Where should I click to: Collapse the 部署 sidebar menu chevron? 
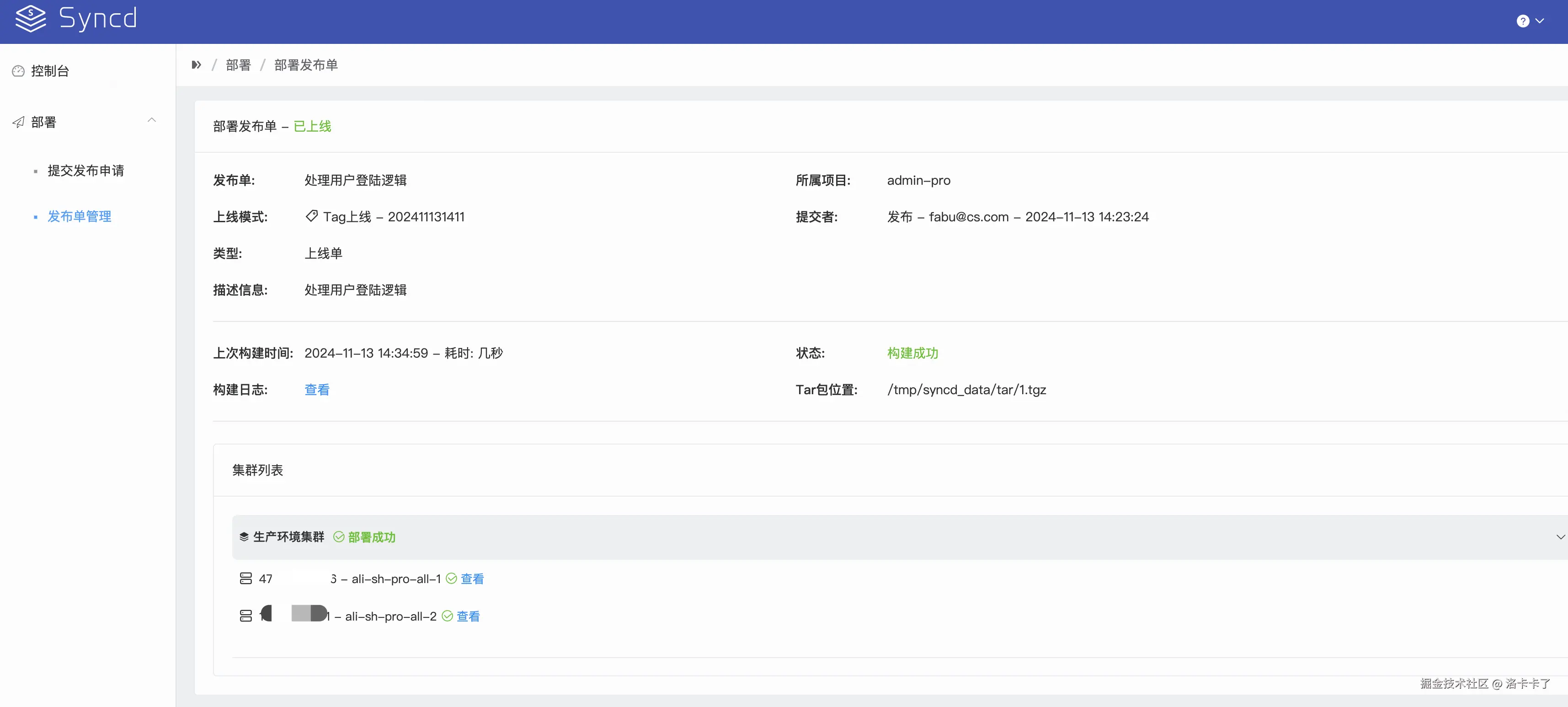152,121
